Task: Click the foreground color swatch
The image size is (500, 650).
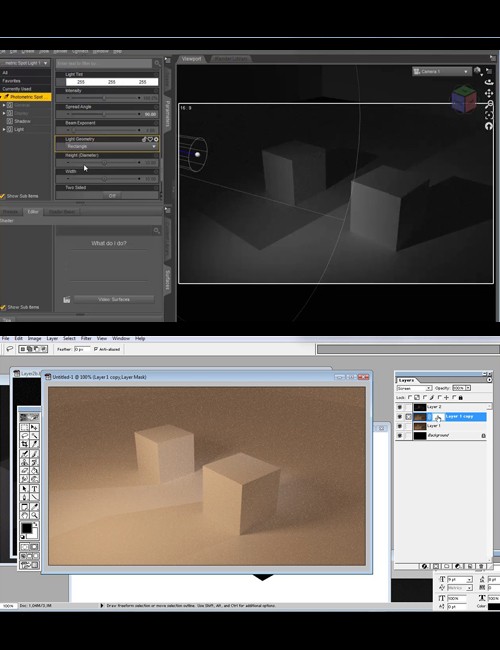Action: pos(27,528)
